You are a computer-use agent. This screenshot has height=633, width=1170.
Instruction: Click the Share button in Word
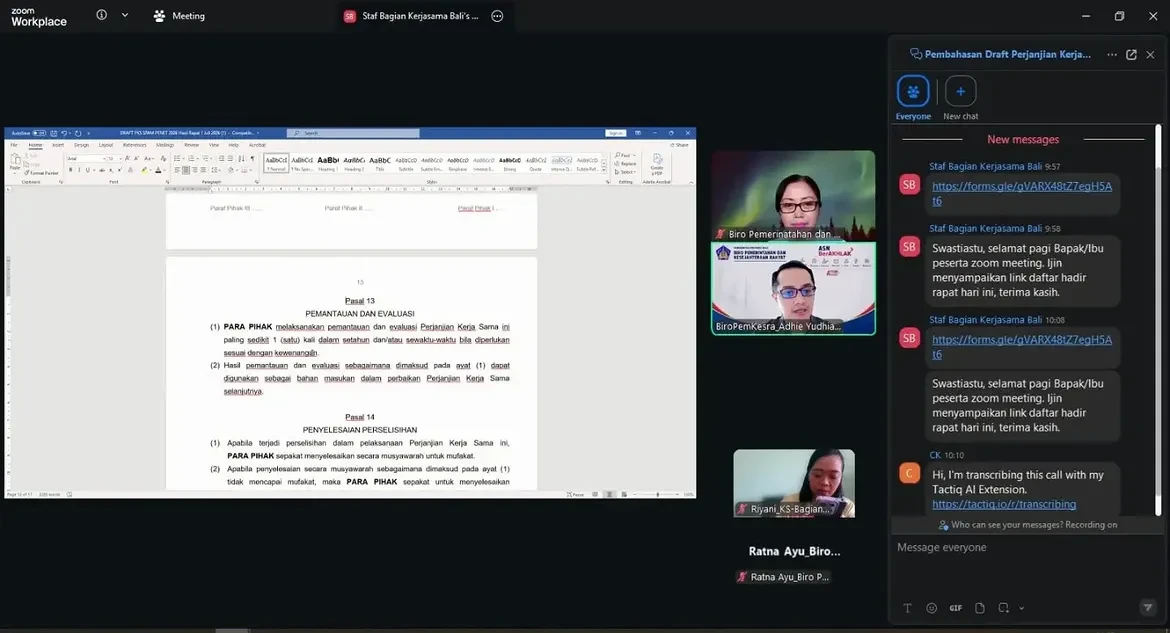pos(679,145)
